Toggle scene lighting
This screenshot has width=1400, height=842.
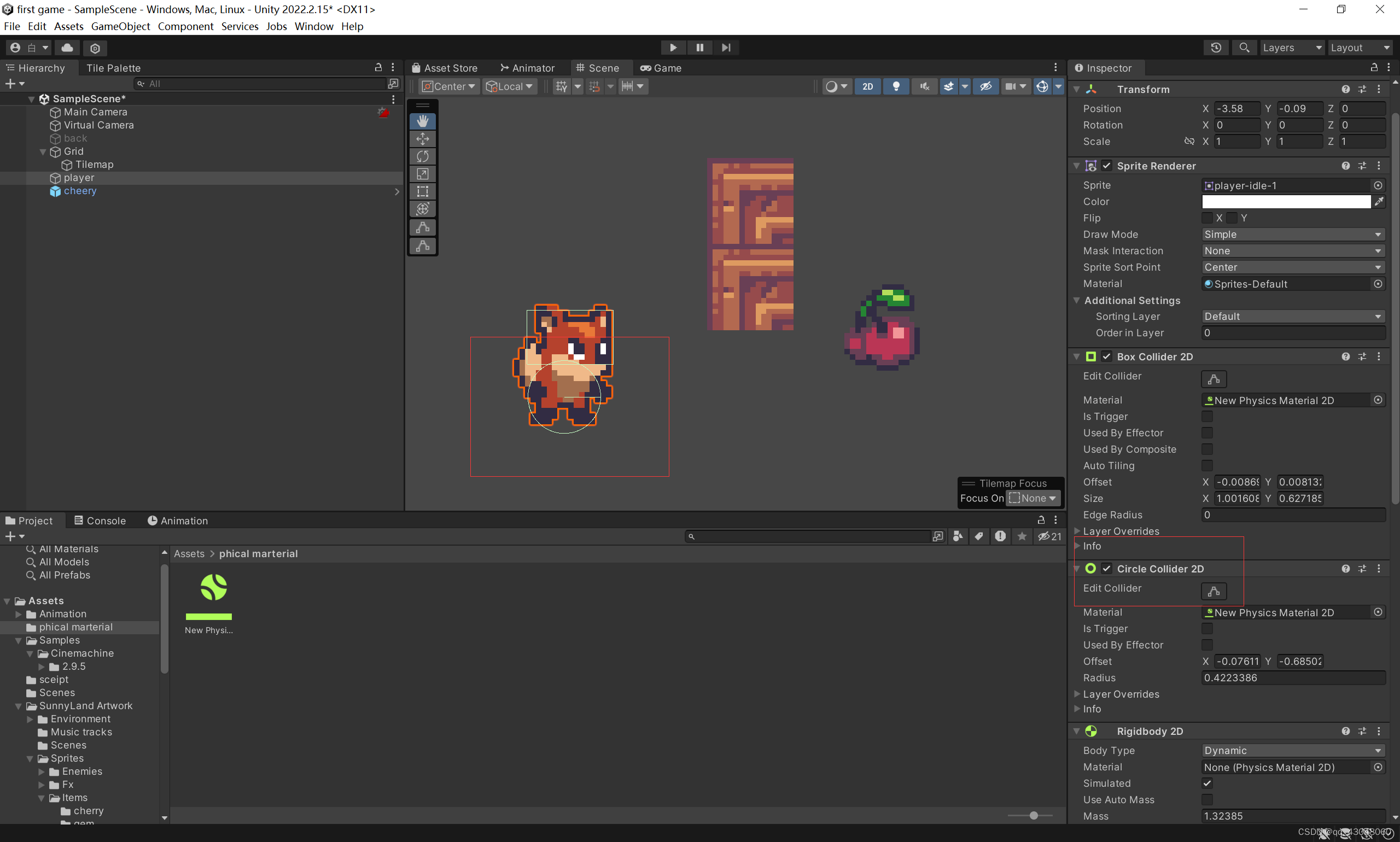point(896,86)
